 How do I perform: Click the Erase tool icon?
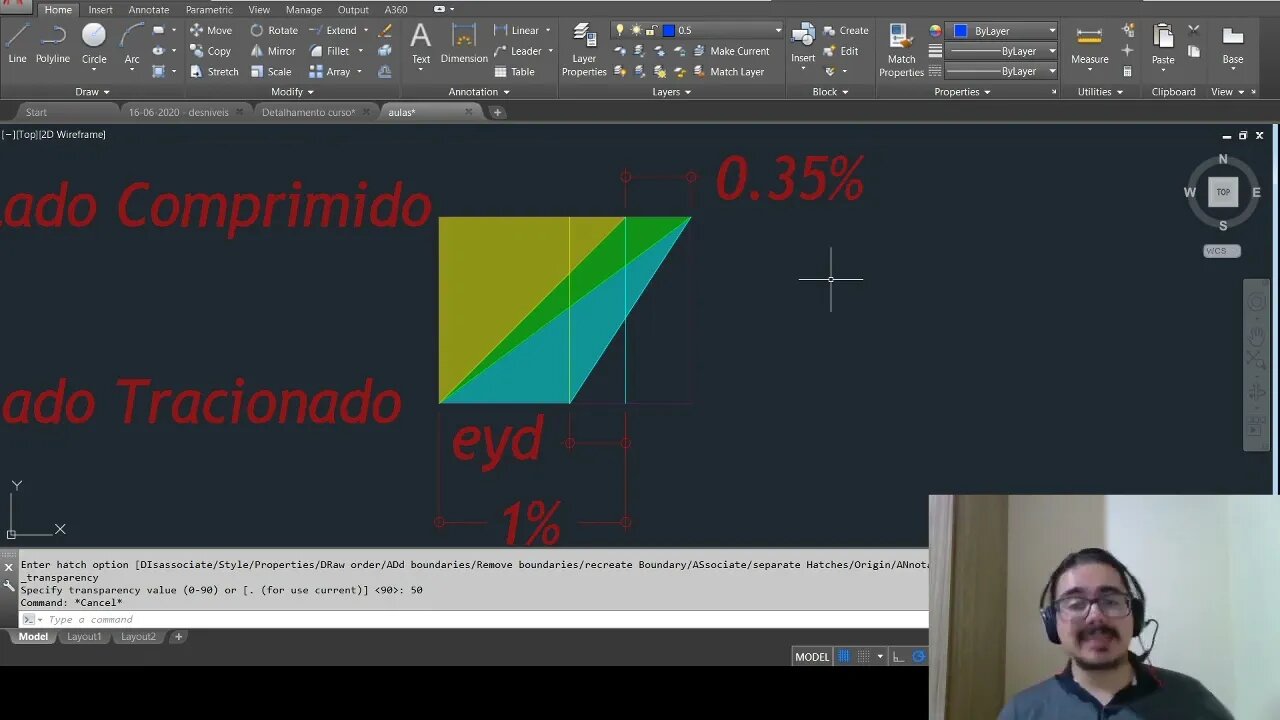[385, 30]
